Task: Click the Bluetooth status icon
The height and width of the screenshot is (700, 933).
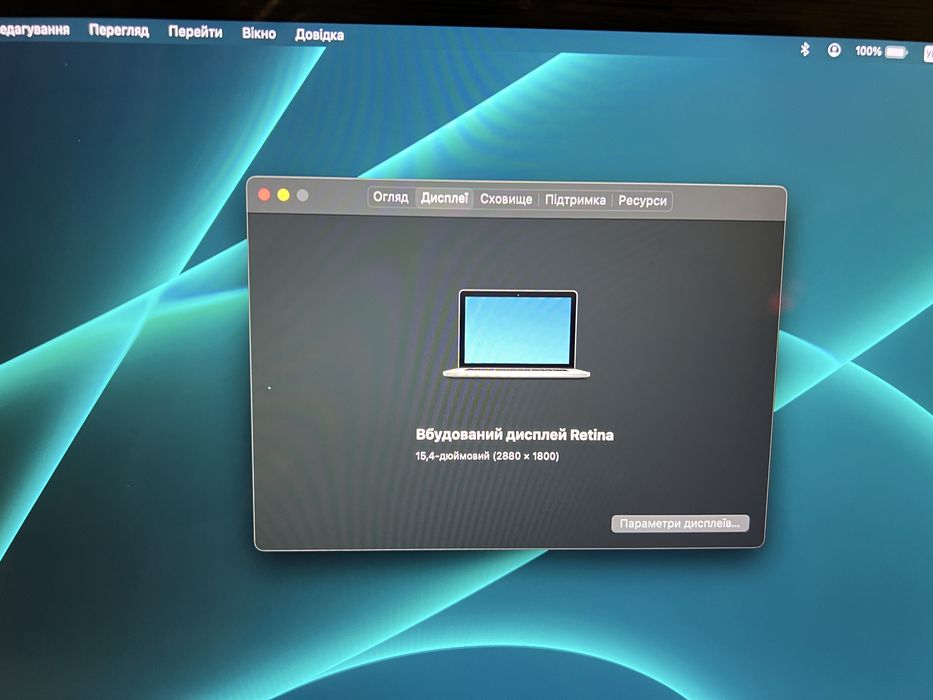Action: [x=804, y=49]
